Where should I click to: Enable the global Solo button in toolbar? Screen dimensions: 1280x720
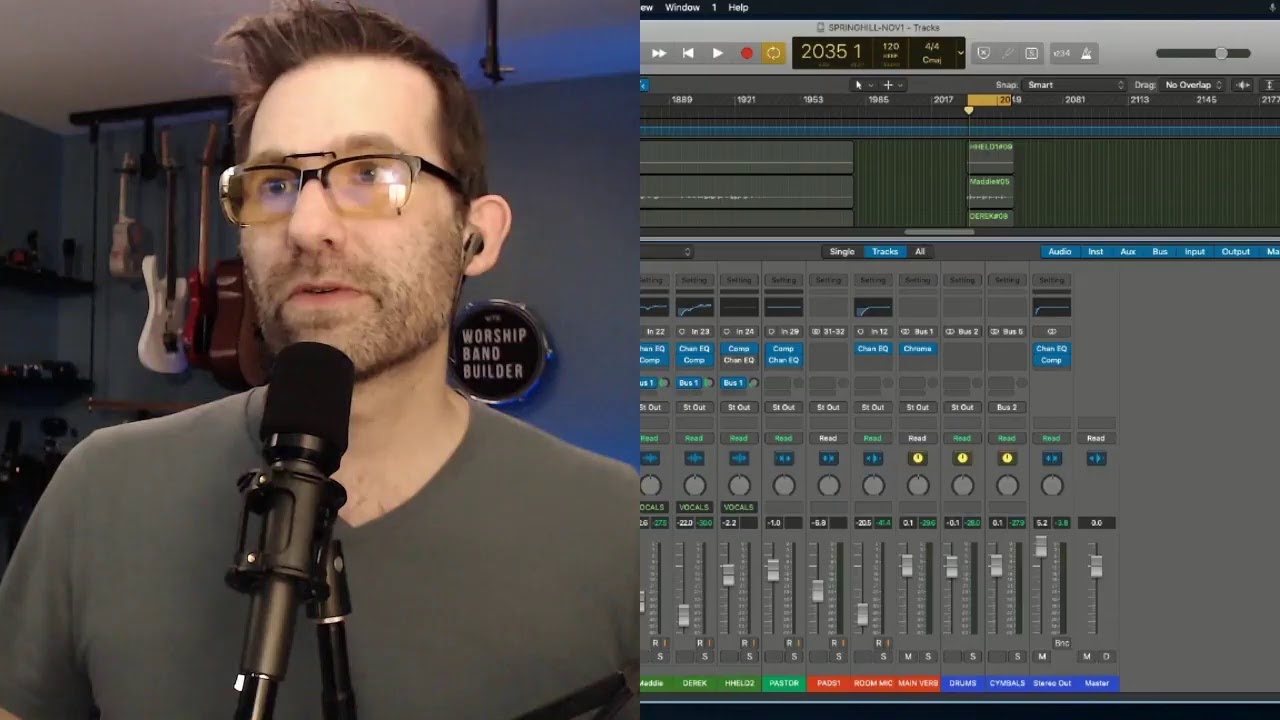click(1031, 53)
